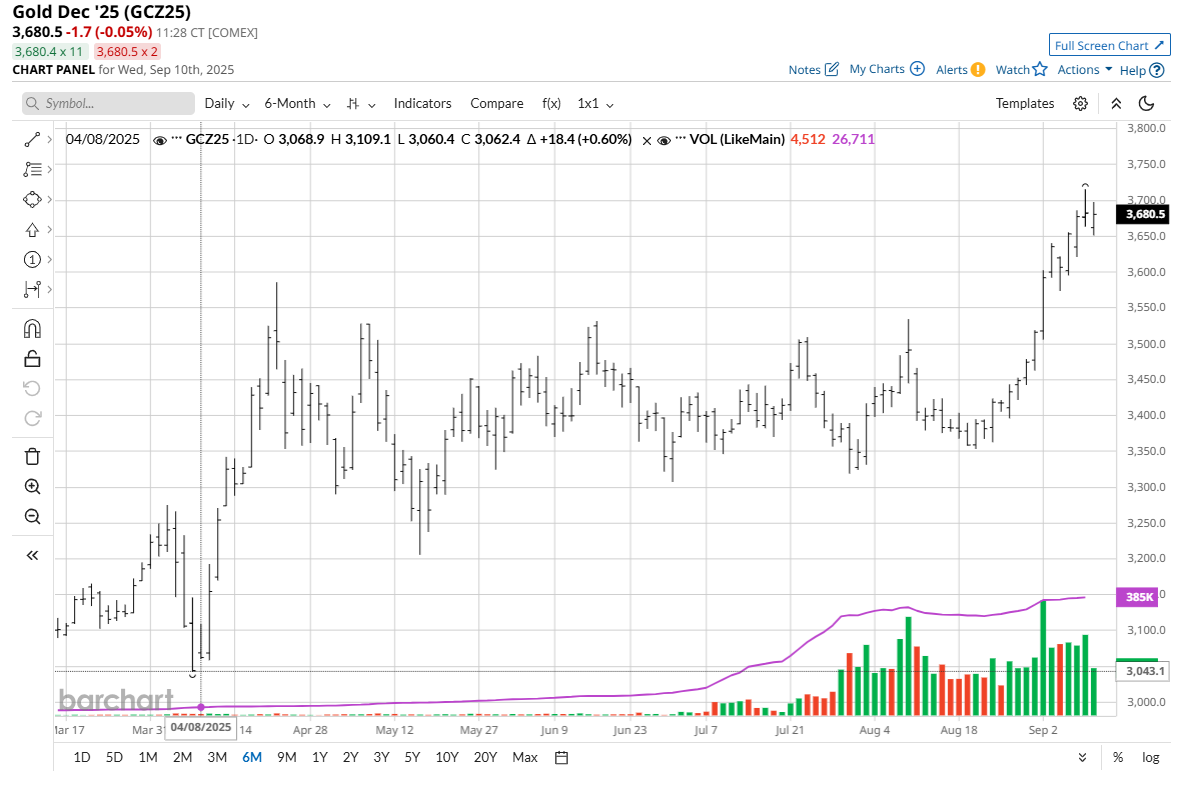The width and height of the screenshot is (1195, 787).
Task: Open the Help link
Action: 1142,70
